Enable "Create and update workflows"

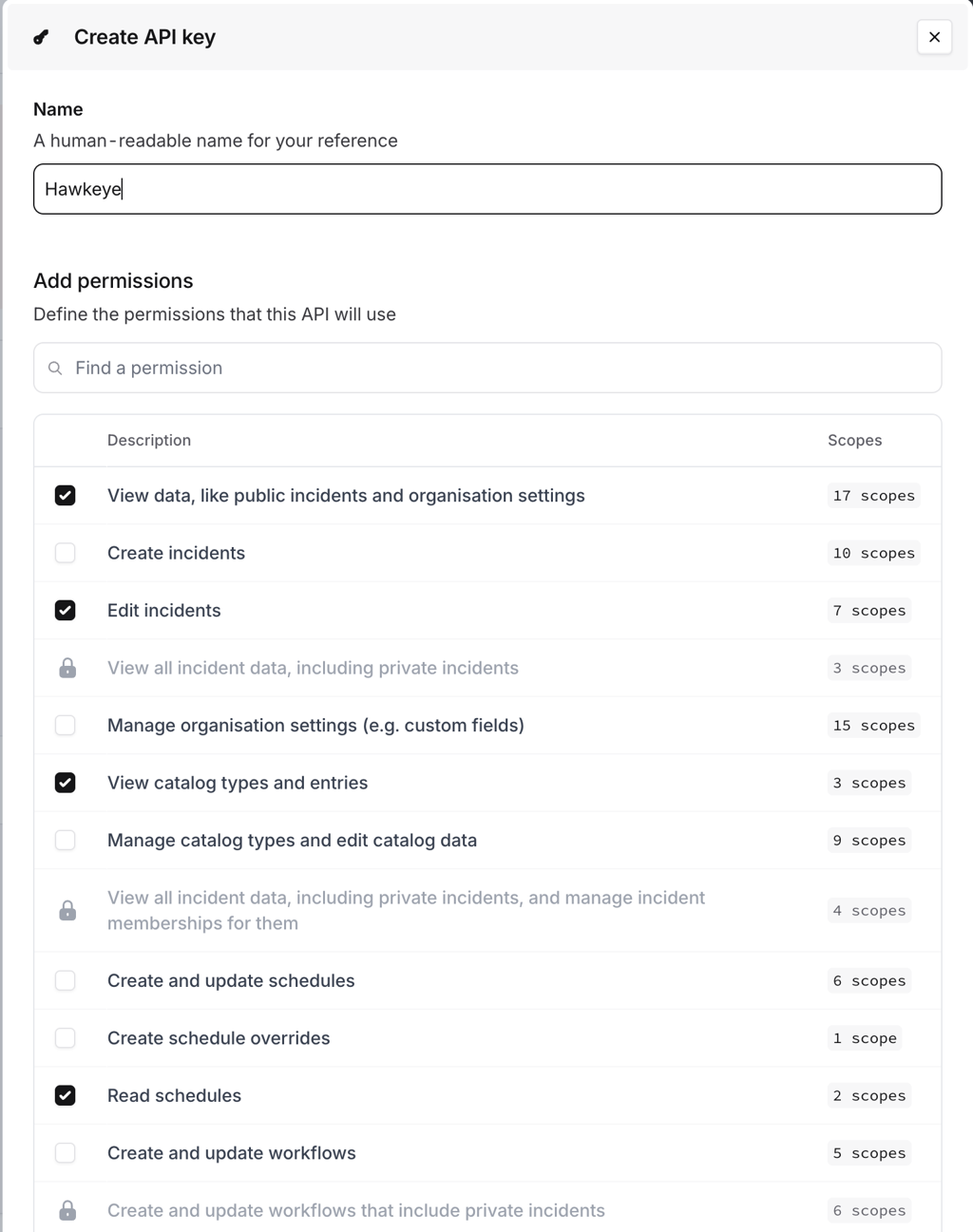(x=65, y=1152)
